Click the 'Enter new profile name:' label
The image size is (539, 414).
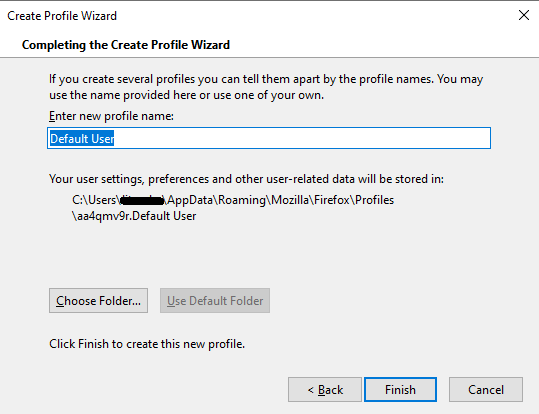click(x=111, y=116)
